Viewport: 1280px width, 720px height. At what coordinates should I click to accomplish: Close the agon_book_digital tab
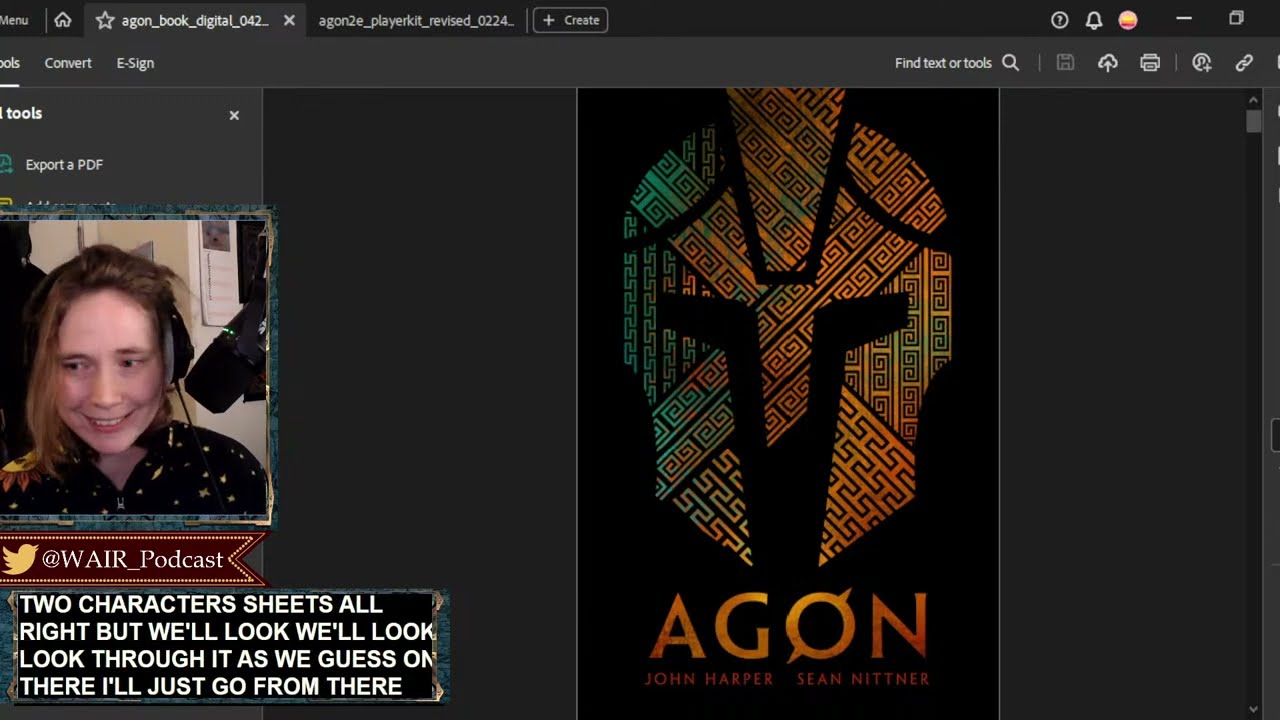[x=289, y=20]
